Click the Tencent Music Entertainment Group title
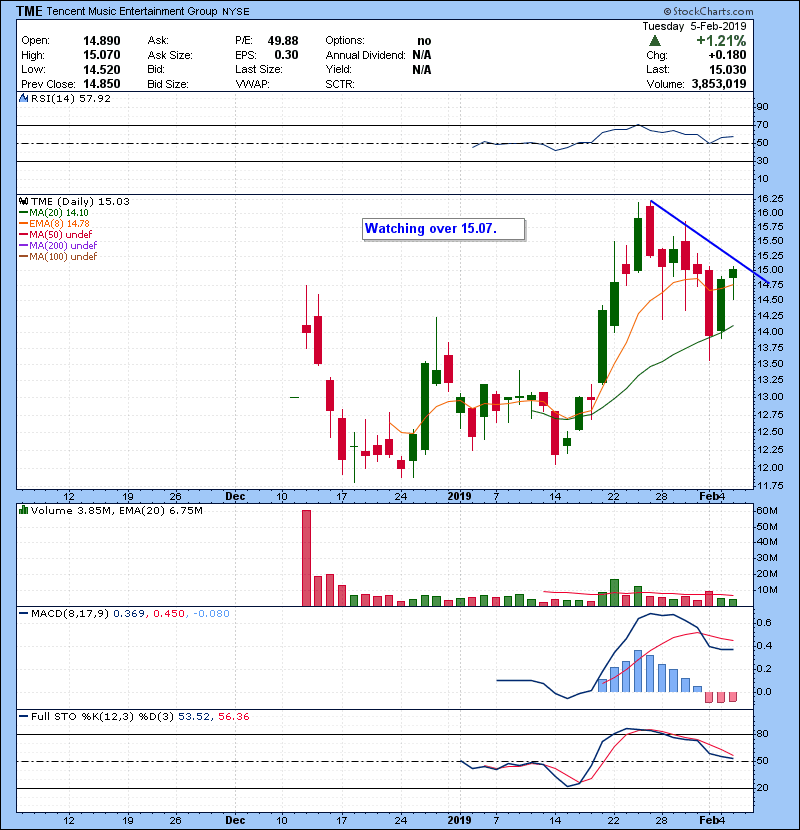The image size is (800, 830). point(132,11)
